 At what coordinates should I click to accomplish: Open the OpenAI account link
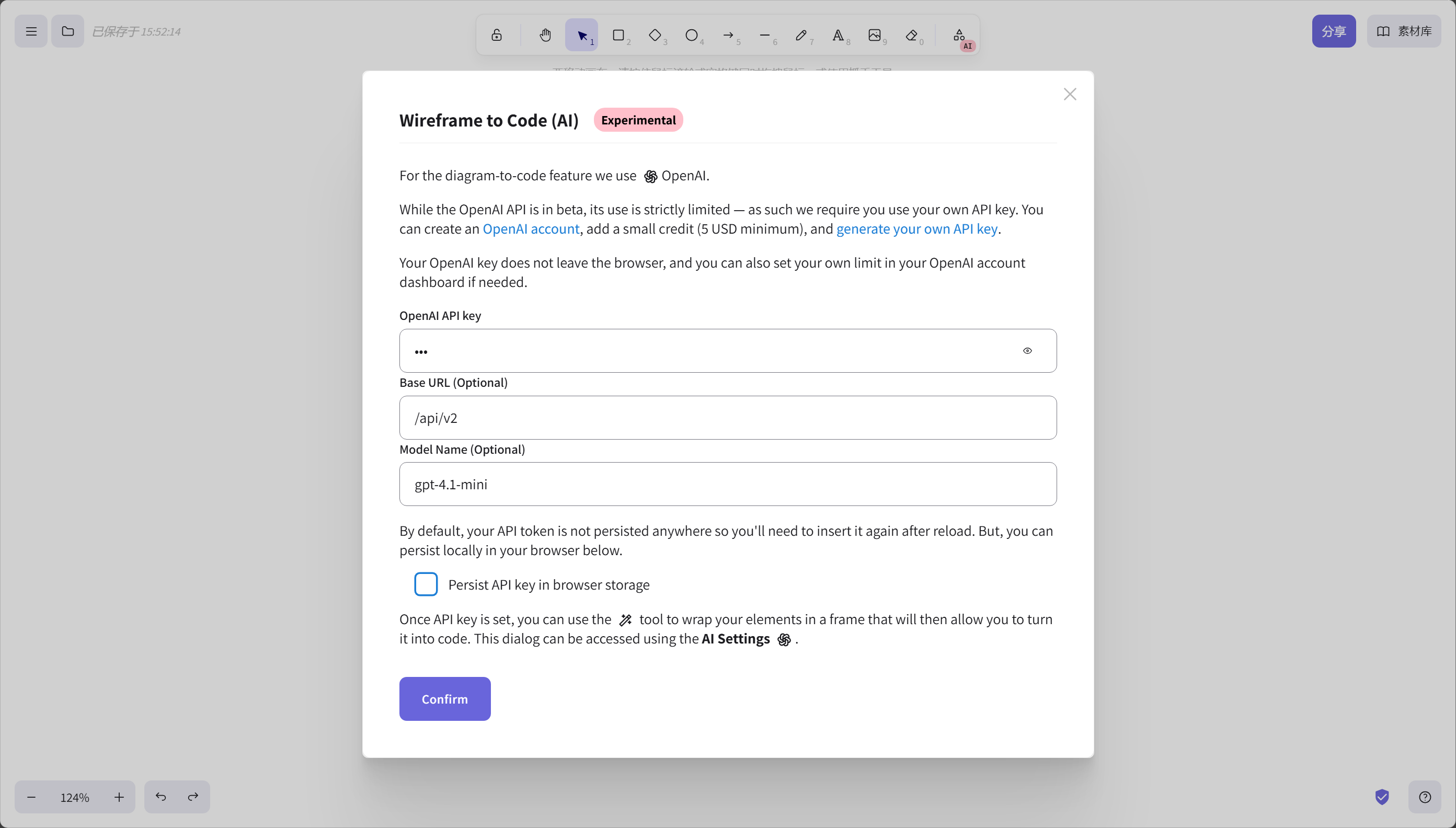tap(531, 228)
